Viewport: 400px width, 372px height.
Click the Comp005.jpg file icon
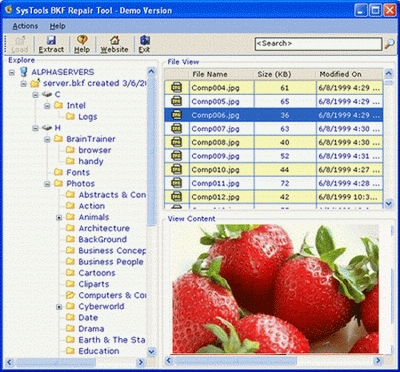point(176,101)
